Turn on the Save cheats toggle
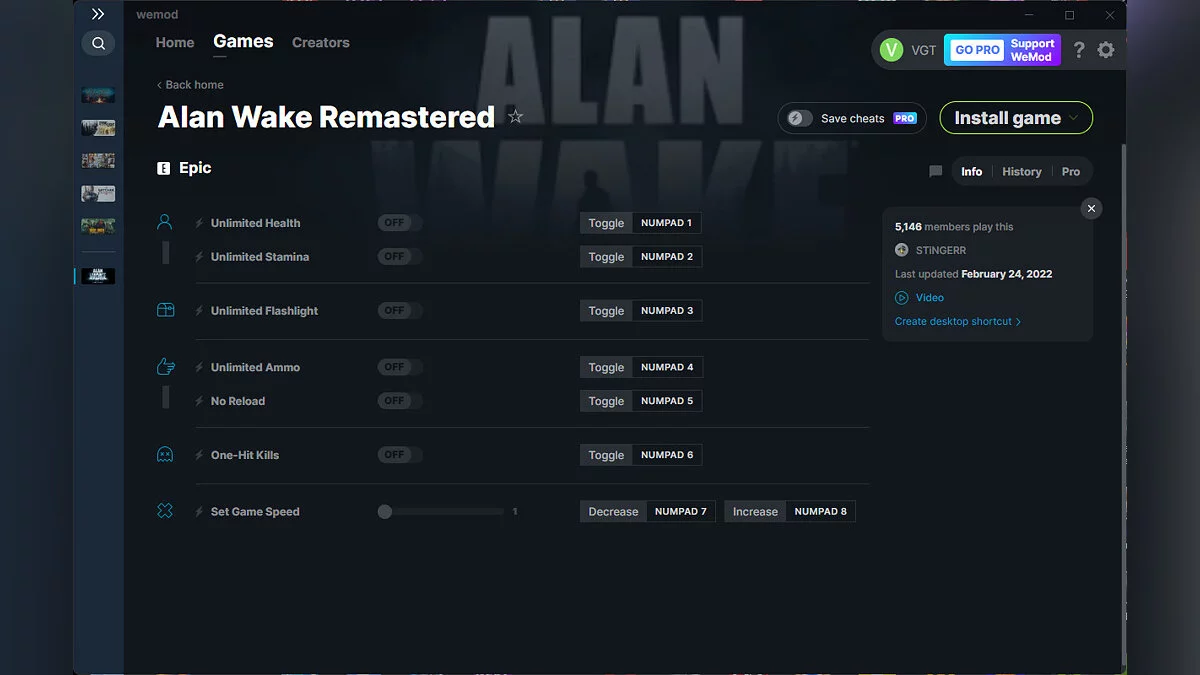 [798, 117]
